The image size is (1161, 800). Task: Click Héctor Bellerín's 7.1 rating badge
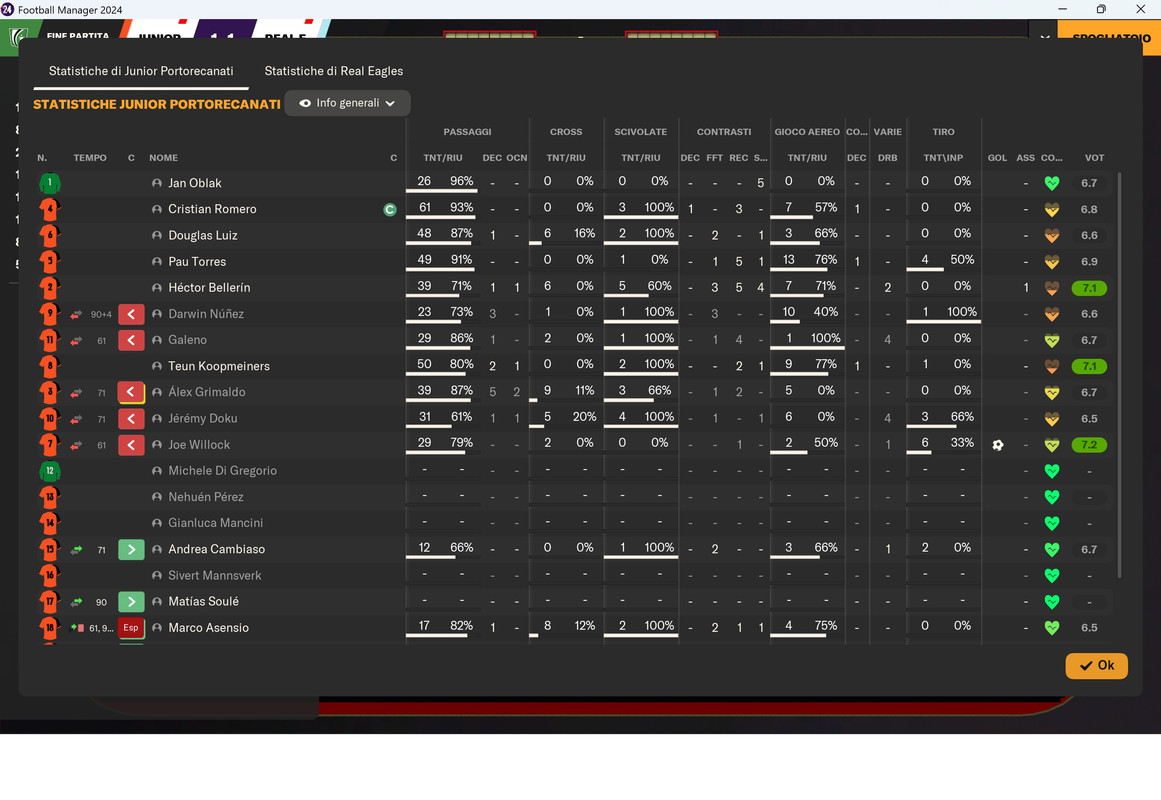click(1089, 288)
